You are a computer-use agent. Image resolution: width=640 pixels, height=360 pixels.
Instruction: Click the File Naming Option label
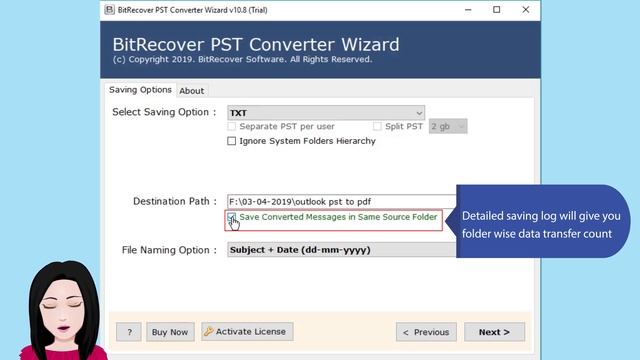tap(169, 250)
